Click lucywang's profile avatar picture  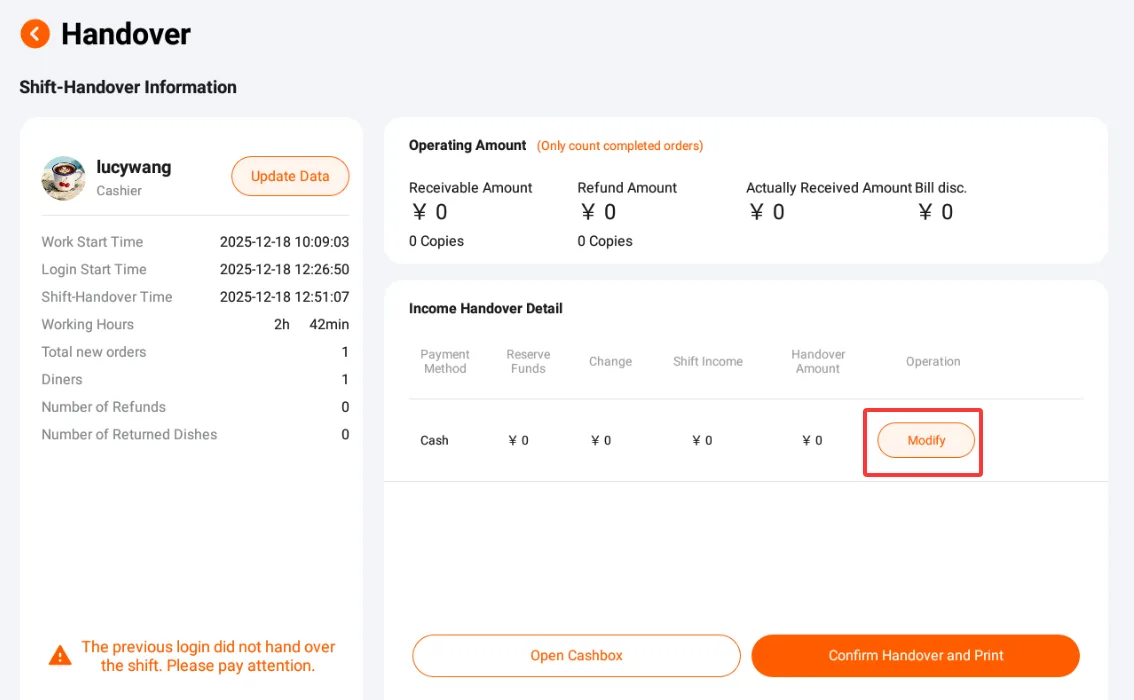(64, 178)
